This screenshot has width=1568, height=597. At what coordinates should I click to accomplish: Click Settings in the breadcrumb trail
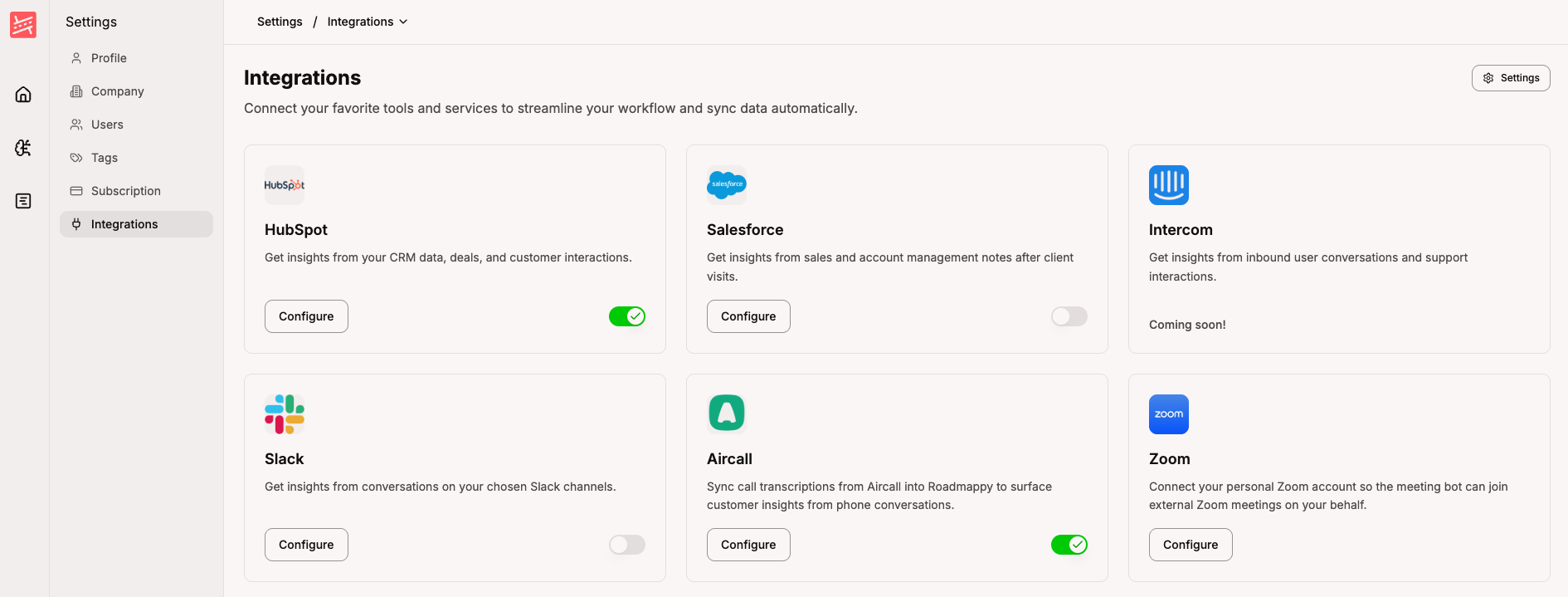279,22
